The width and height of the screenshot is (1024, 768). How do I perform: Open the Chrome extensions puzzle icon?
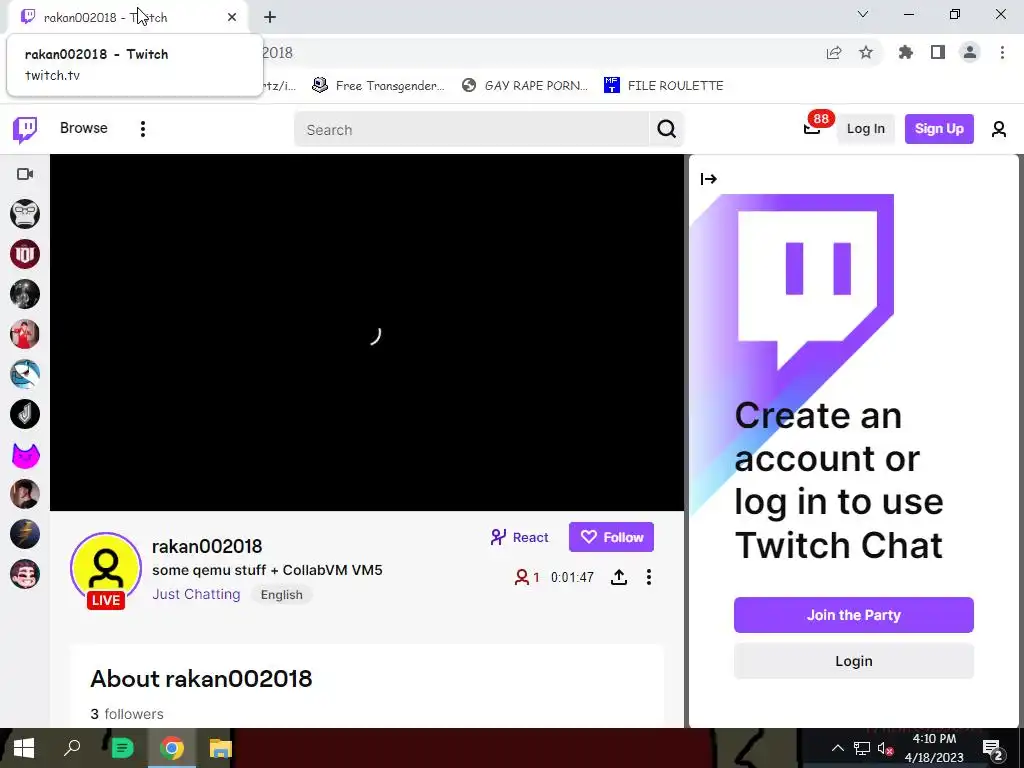(x=906, y=52)
